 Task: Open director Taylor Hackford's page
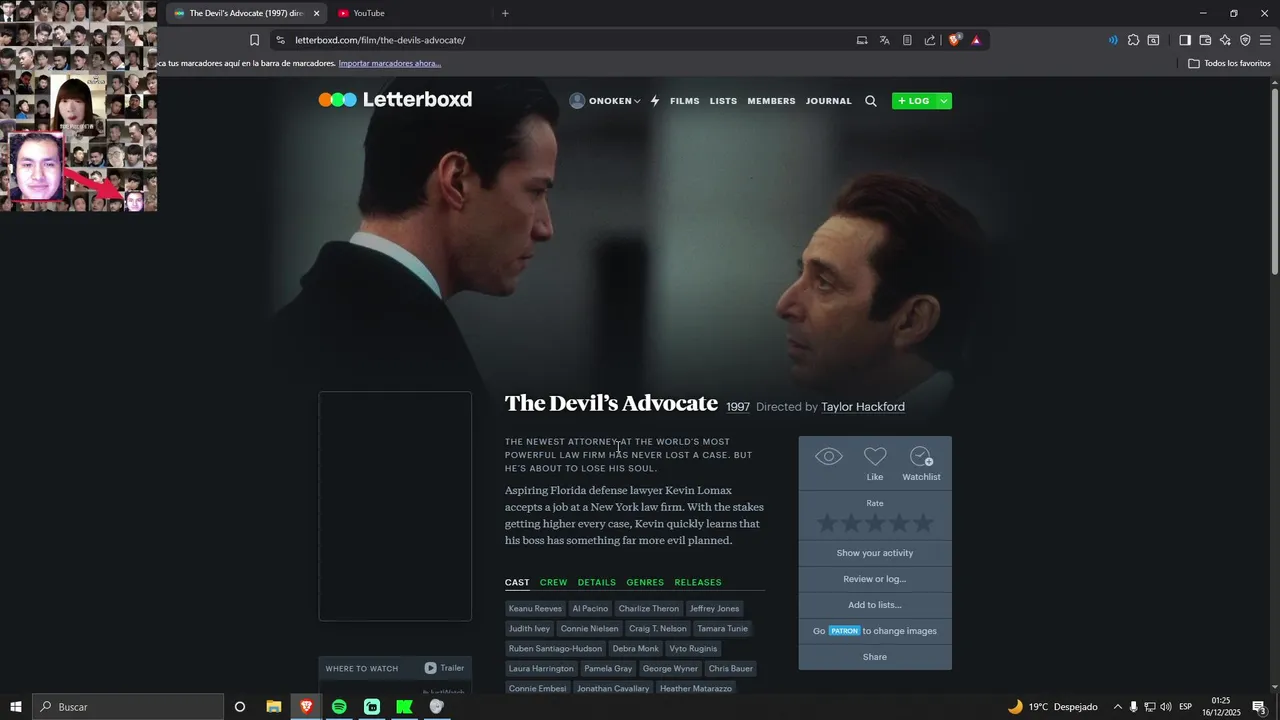[x=863, y=407]
